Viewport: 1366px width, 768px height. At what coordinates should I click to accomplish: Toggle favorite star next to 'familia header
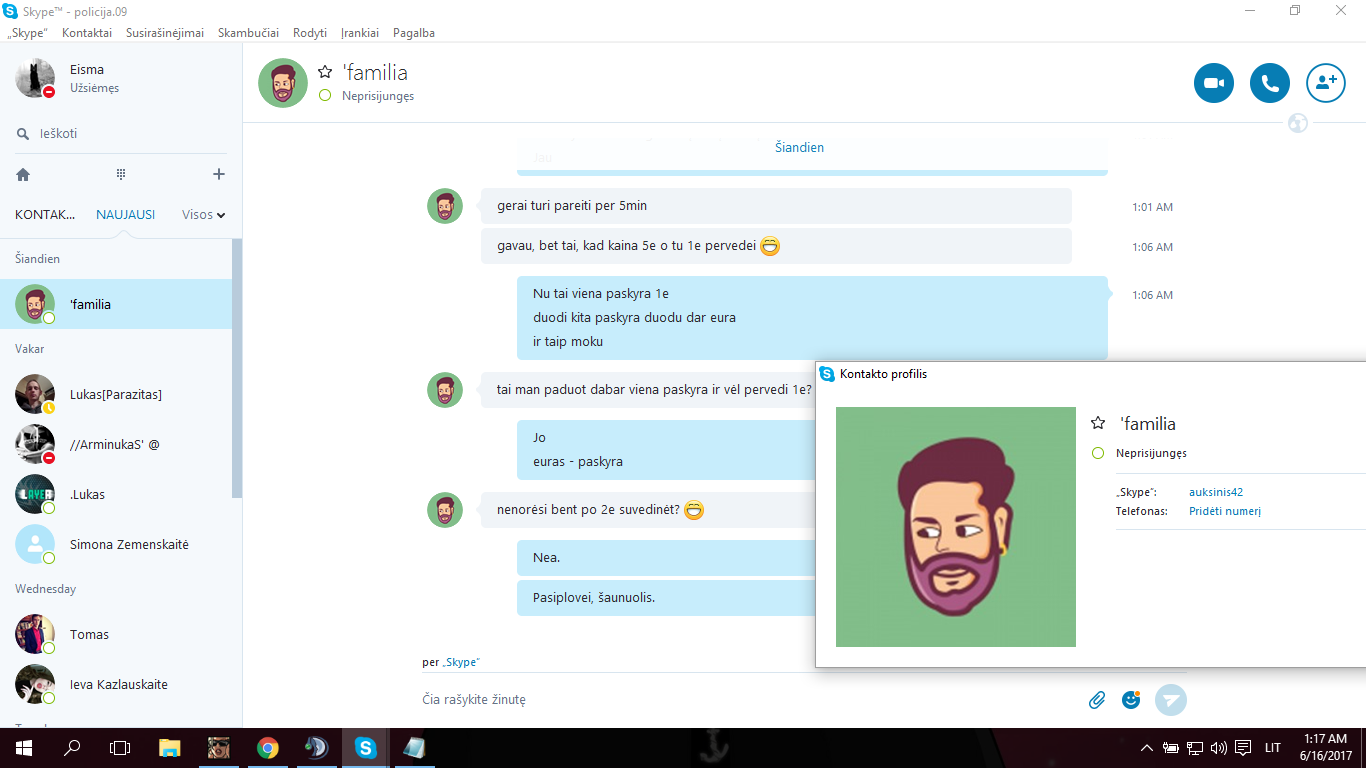tap(325, 72)
